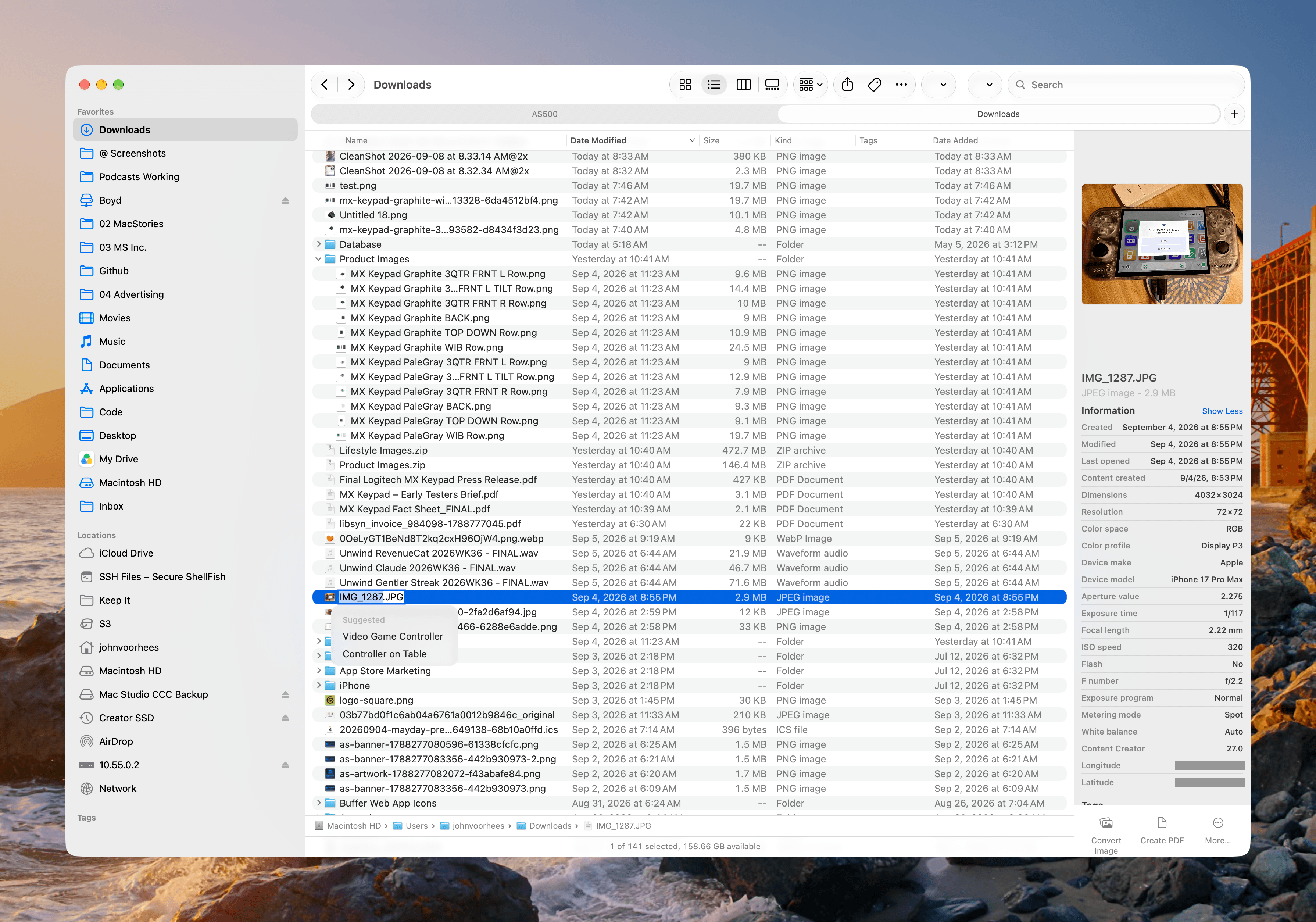The width and height of the screenshot is (1316, 922).
Task: Choose suggested name Video Game Controller
Action: pos(393,636)
